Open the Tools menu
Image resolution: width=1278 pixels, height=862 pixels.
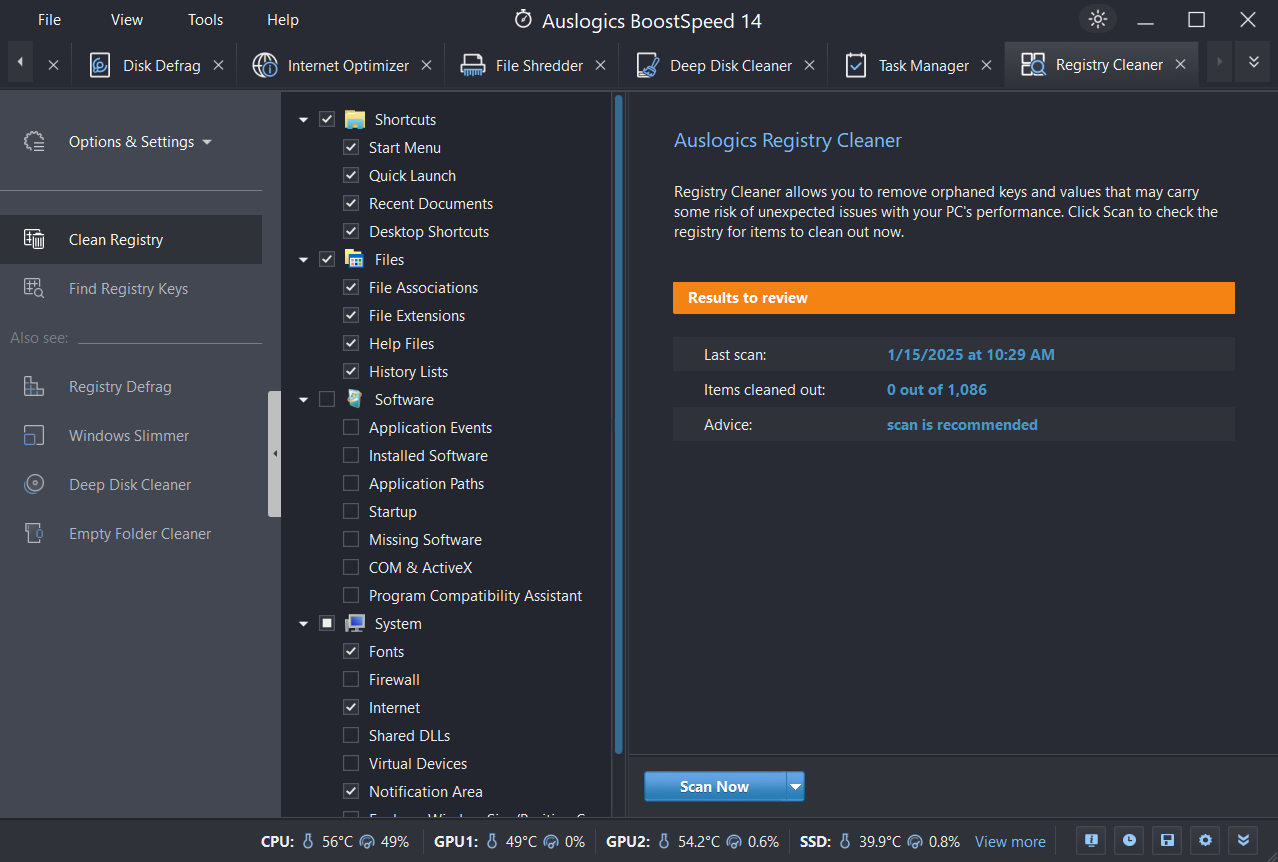(x=205, y=19)
